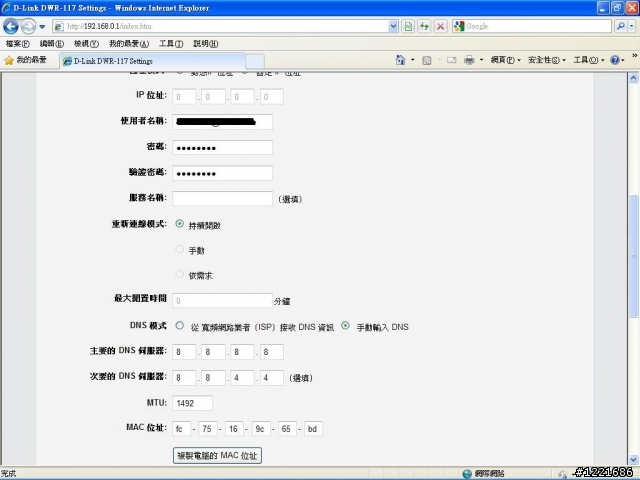Click the Home icon in command bar

400,60
